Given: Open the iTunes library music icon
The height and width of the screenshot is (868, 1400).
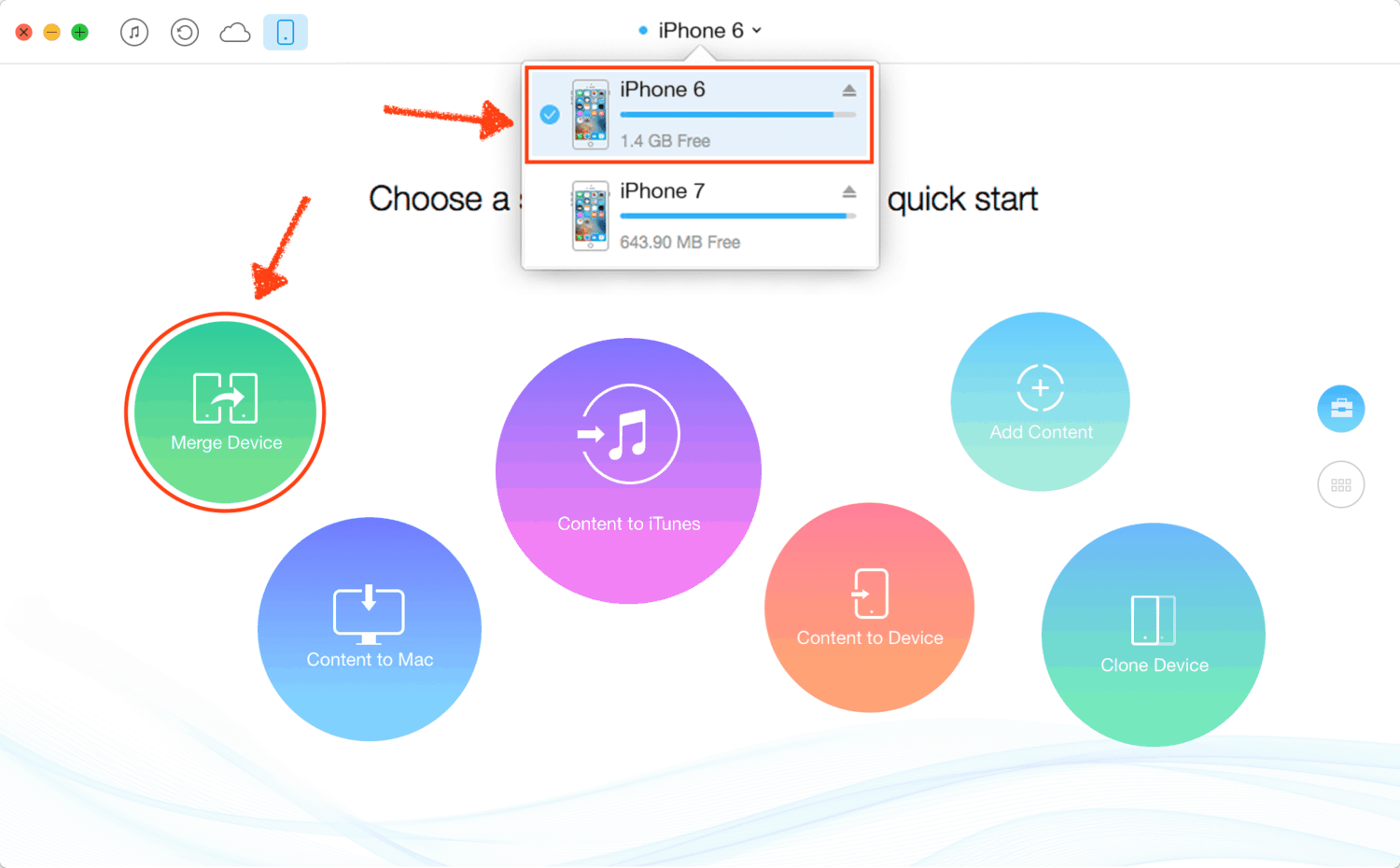Looking at the screenshot, I should pyautogui.click(x=134, y=33).
